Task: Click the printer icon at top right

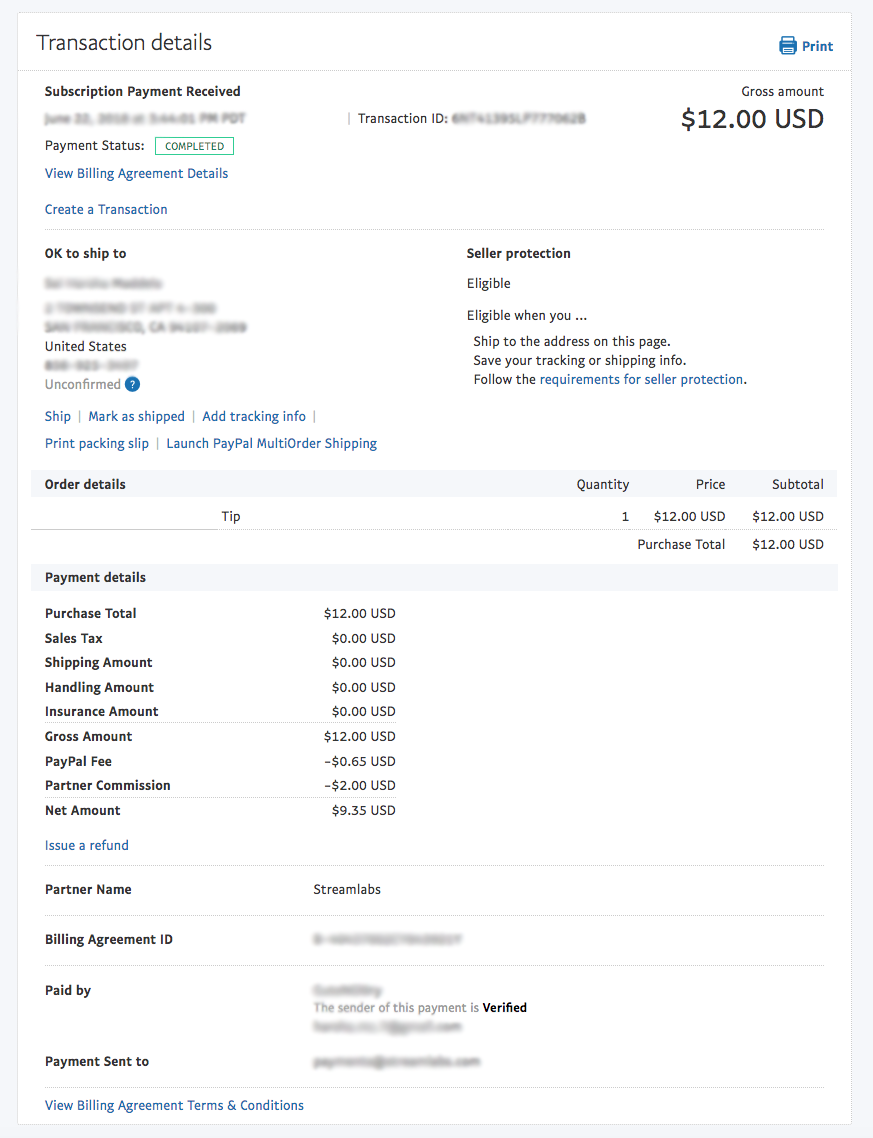Action: (x=788, y=46)
